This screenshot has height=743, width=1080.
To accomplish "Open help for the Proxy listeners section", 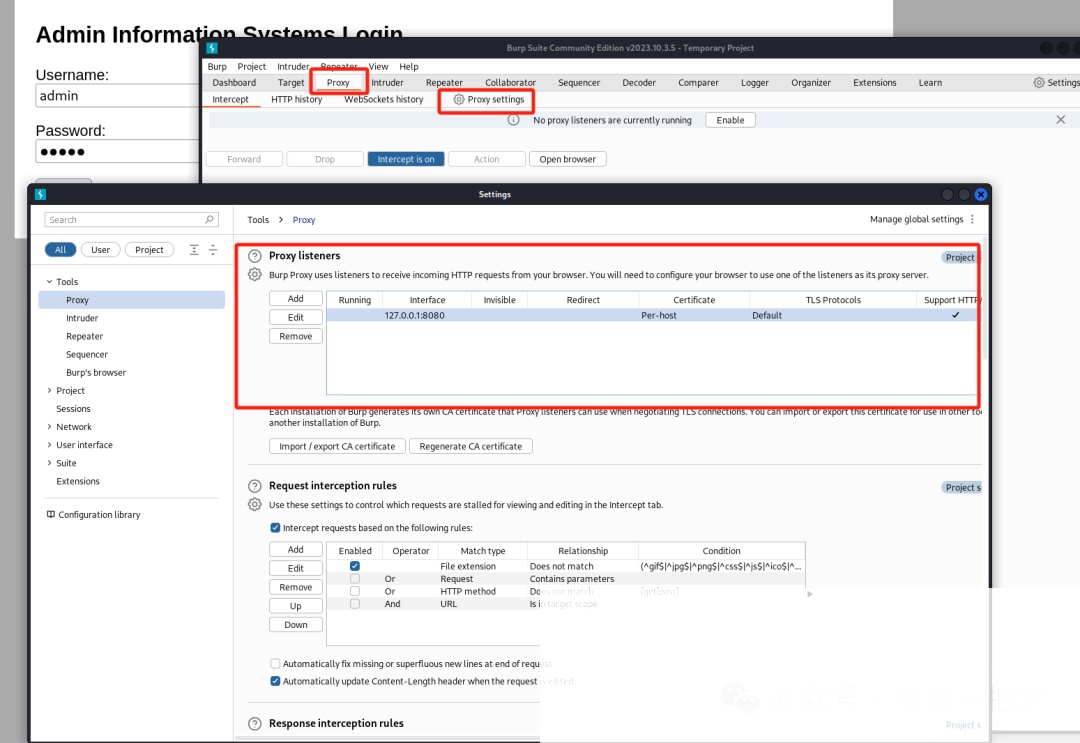I will tap(255, 256).
